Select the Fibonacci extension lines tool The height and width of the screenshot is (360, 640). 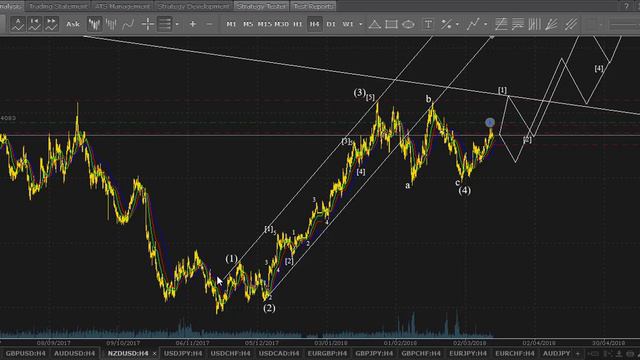[518, 24]
